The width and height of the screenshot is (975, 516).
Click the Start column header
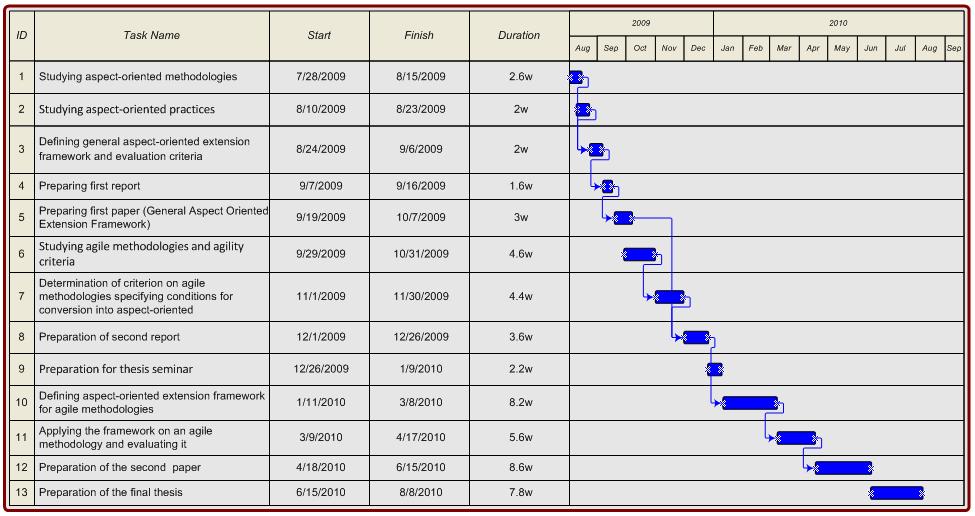(x=319, y=36)
